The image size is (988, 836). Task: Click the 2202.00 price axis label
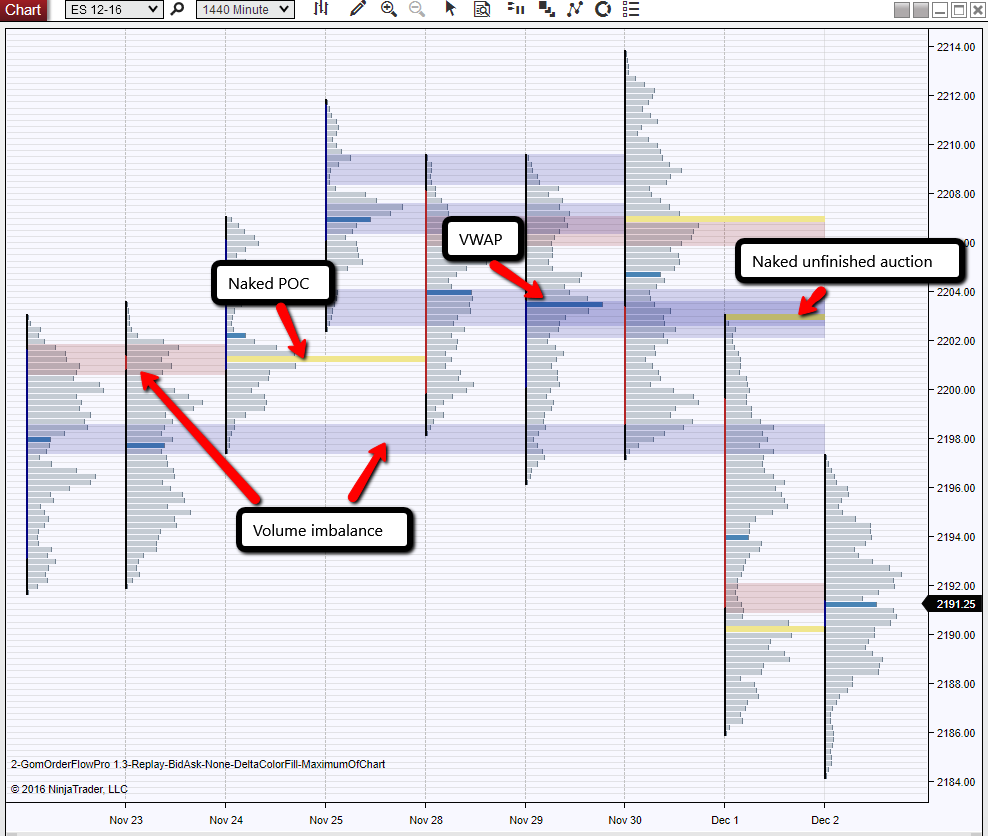coord(956,341)
